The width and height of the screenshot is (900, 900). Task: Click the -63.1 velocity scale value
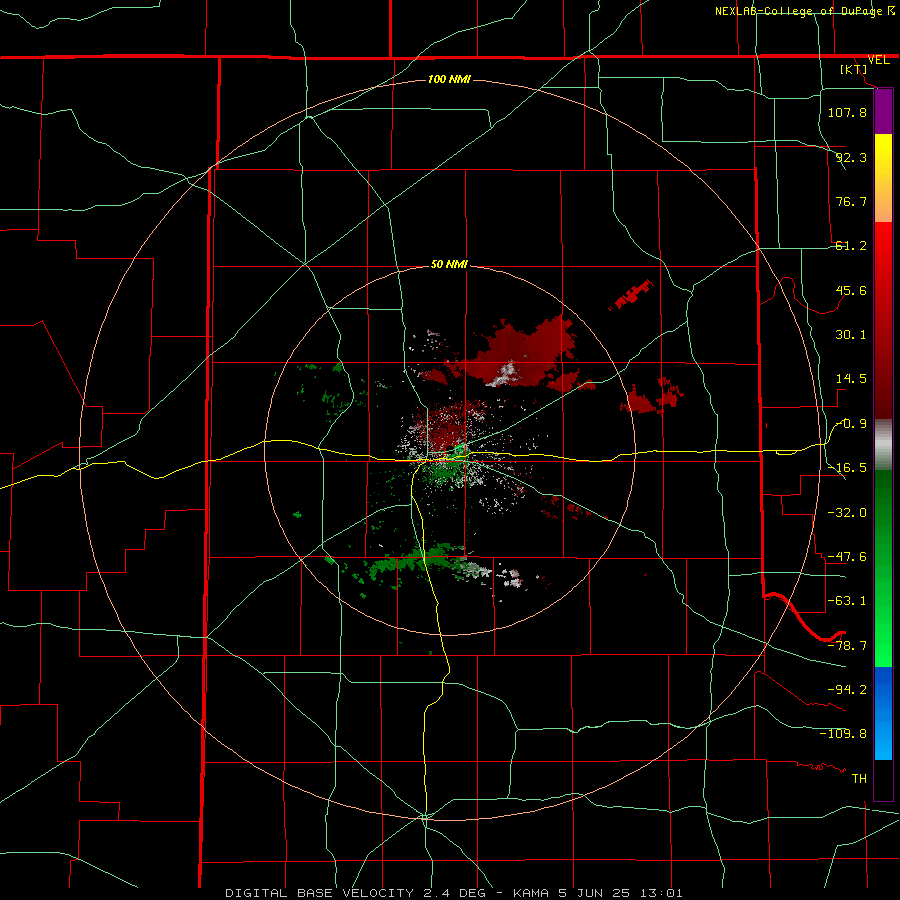847,601
